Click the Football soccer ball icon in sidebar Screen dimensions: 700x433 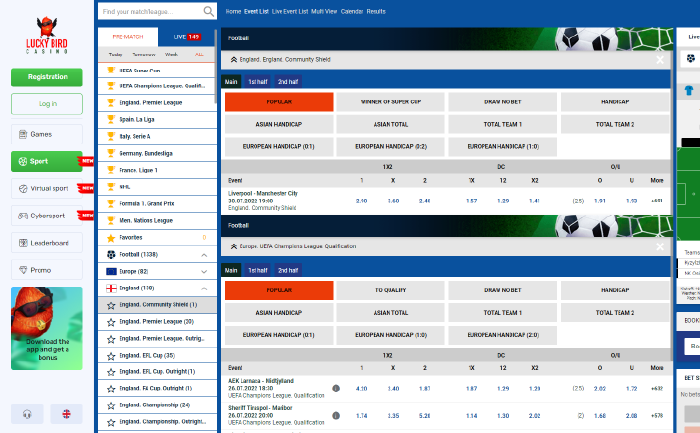tap(111, 254)
